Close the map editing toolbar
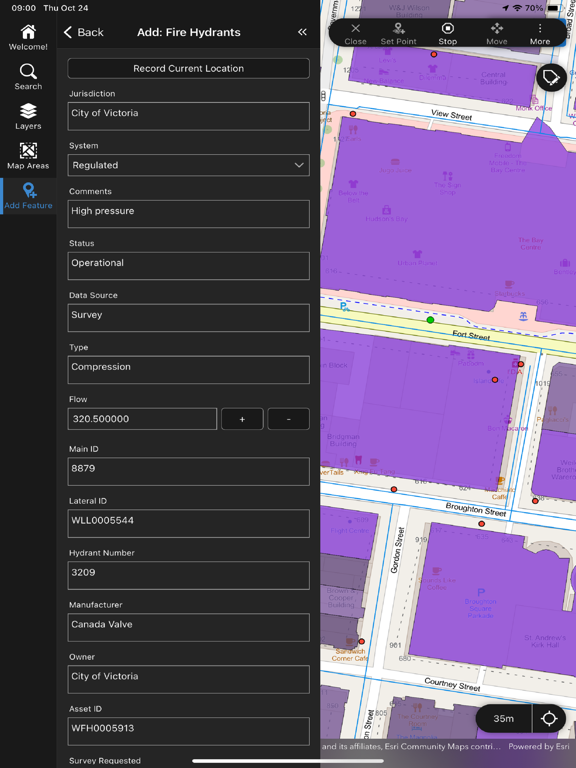The height and width of the screenshot is (768, 576). tap(356, 34)
